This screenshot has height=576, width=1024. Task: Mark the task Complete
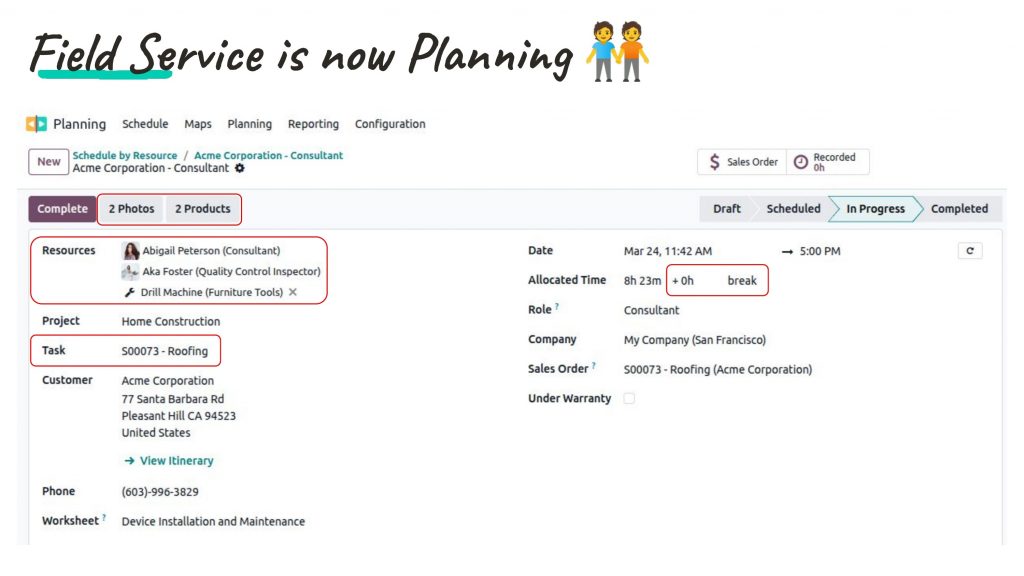click(x=61, y=208)
